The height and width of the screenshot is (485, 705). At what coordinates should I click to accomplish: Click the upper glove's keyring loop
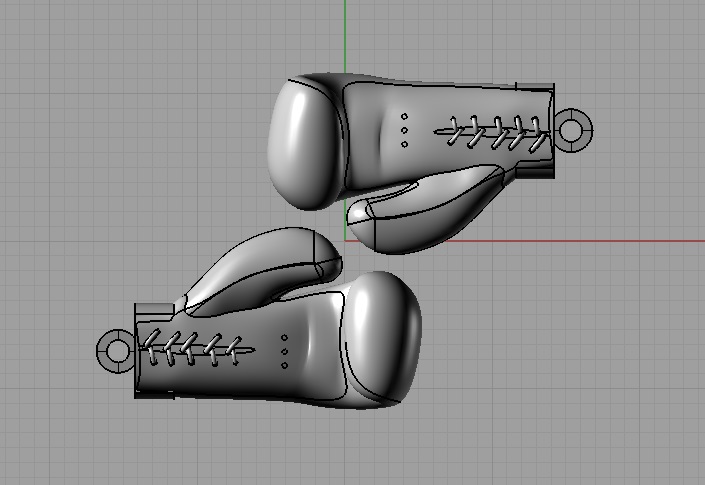pos(573,129)
